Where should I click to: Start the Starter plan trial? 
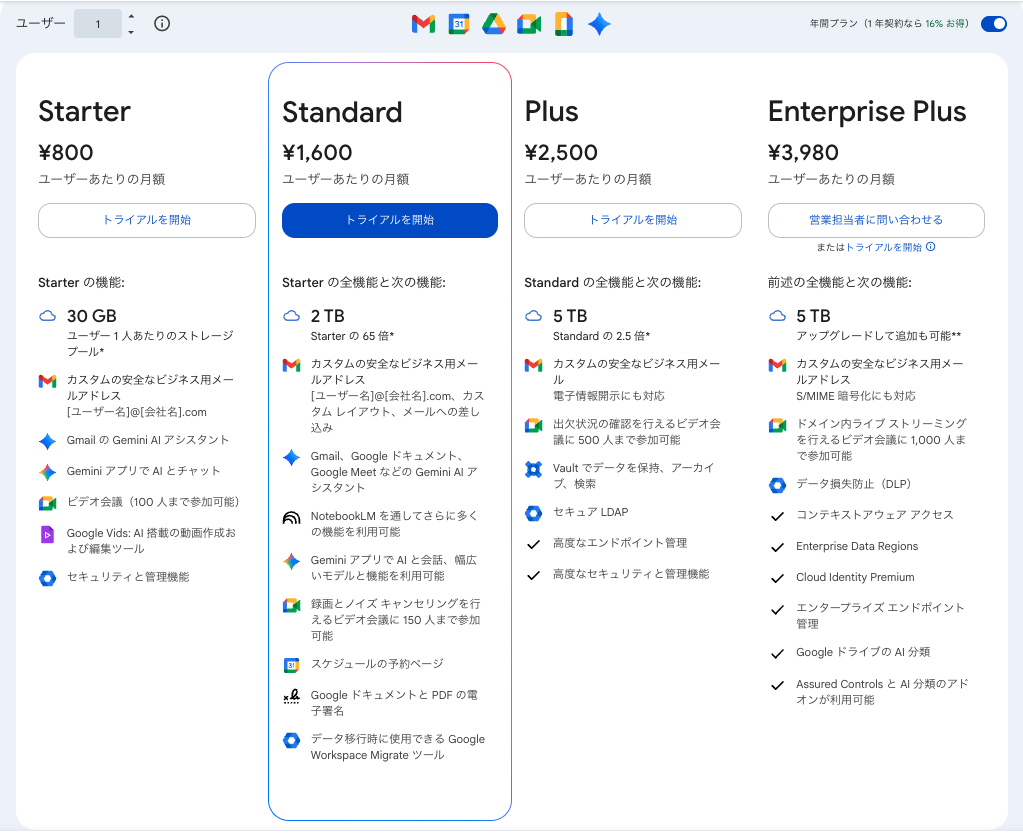pos(147,220)
